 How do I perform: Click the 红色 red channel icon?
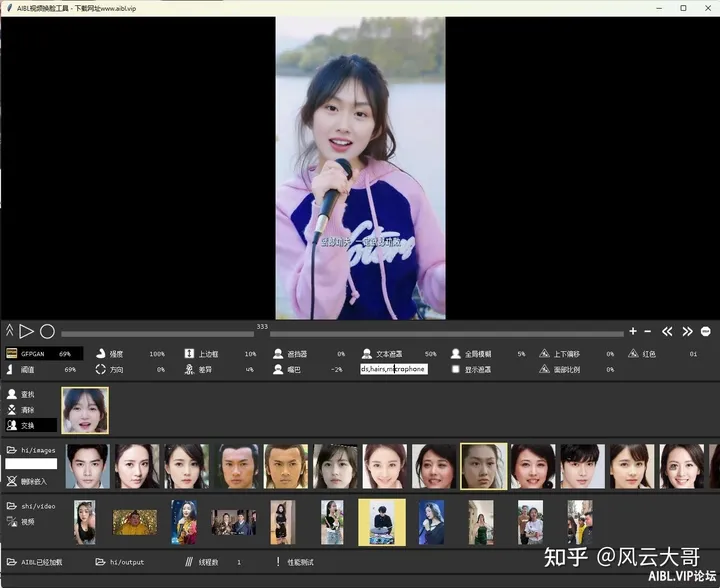(x=633, y=353)
